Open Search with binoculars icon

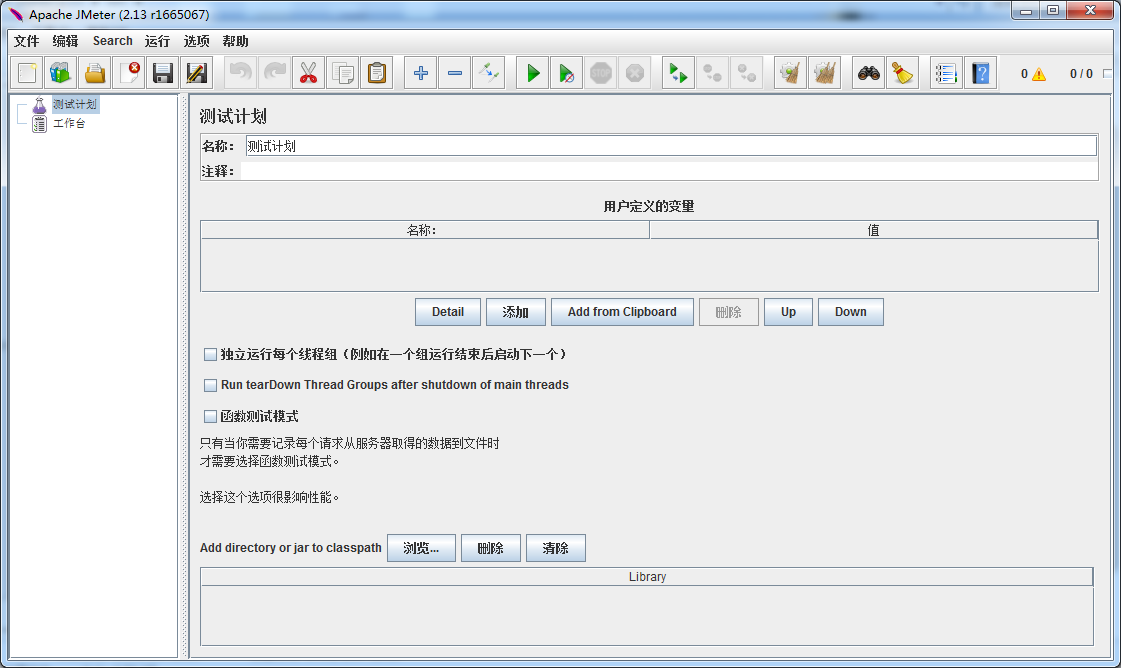869,73
